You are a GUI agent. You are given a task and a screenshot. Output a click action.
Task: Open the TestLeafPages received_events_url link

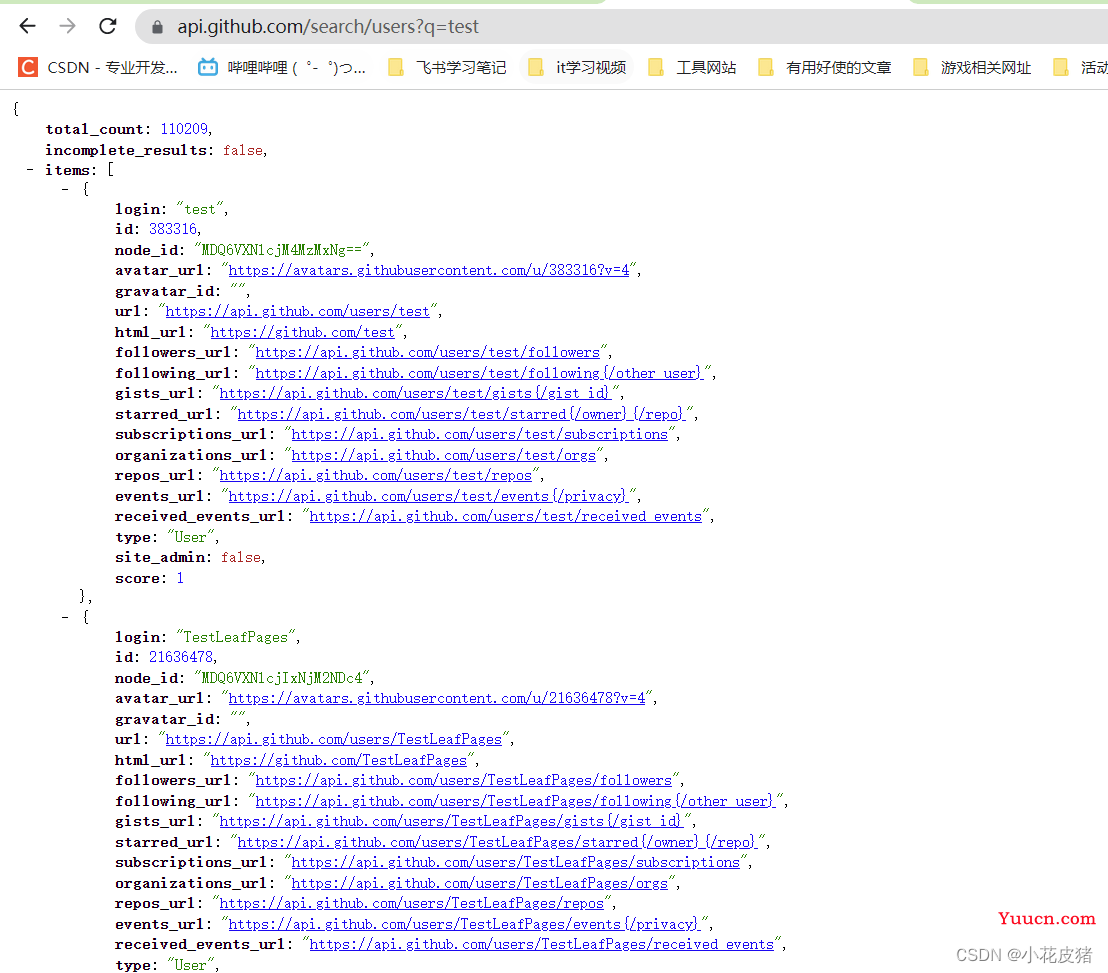541,944
